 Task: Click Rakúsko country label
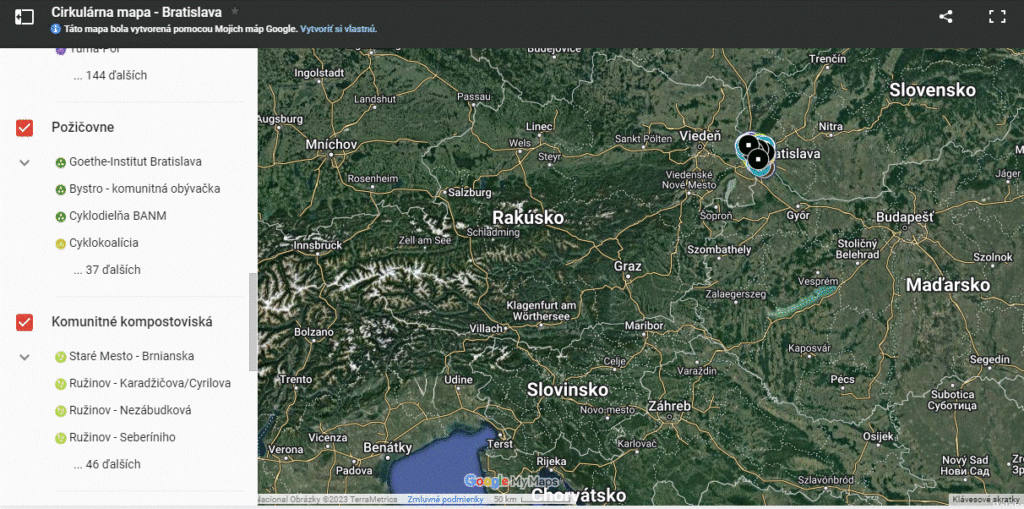[x=528, y=218]
